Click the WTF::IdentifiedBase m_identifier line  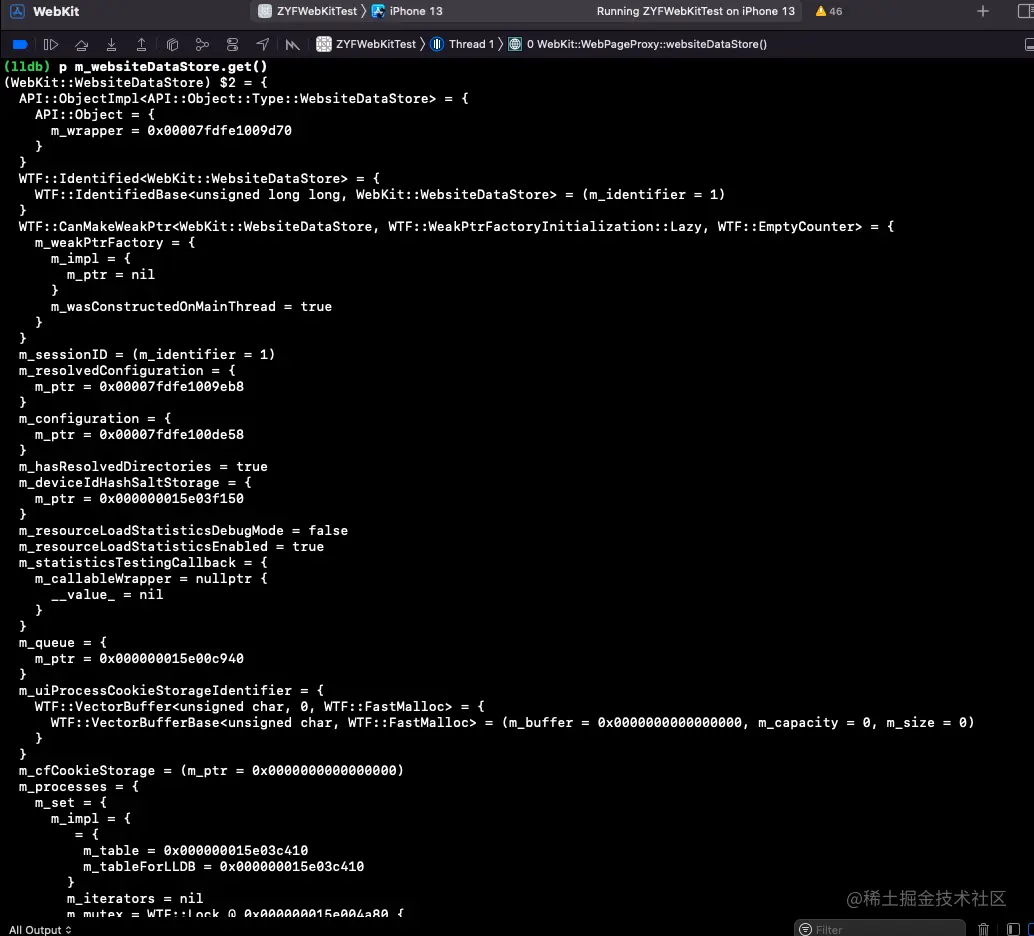[380, 195]
